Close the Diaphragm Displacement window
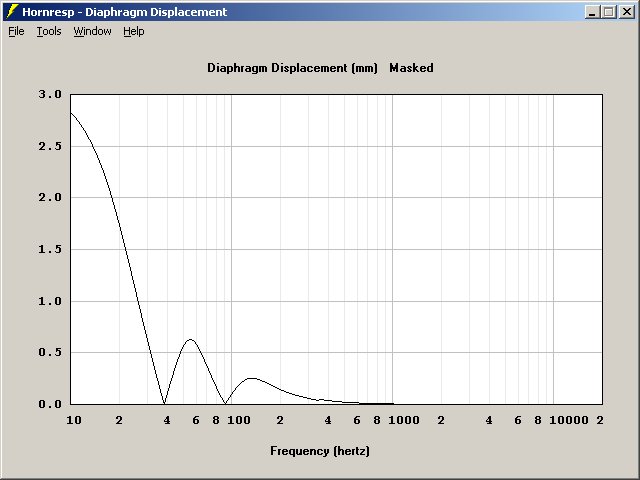Viewport: 640px width, 480px height. 627,12
